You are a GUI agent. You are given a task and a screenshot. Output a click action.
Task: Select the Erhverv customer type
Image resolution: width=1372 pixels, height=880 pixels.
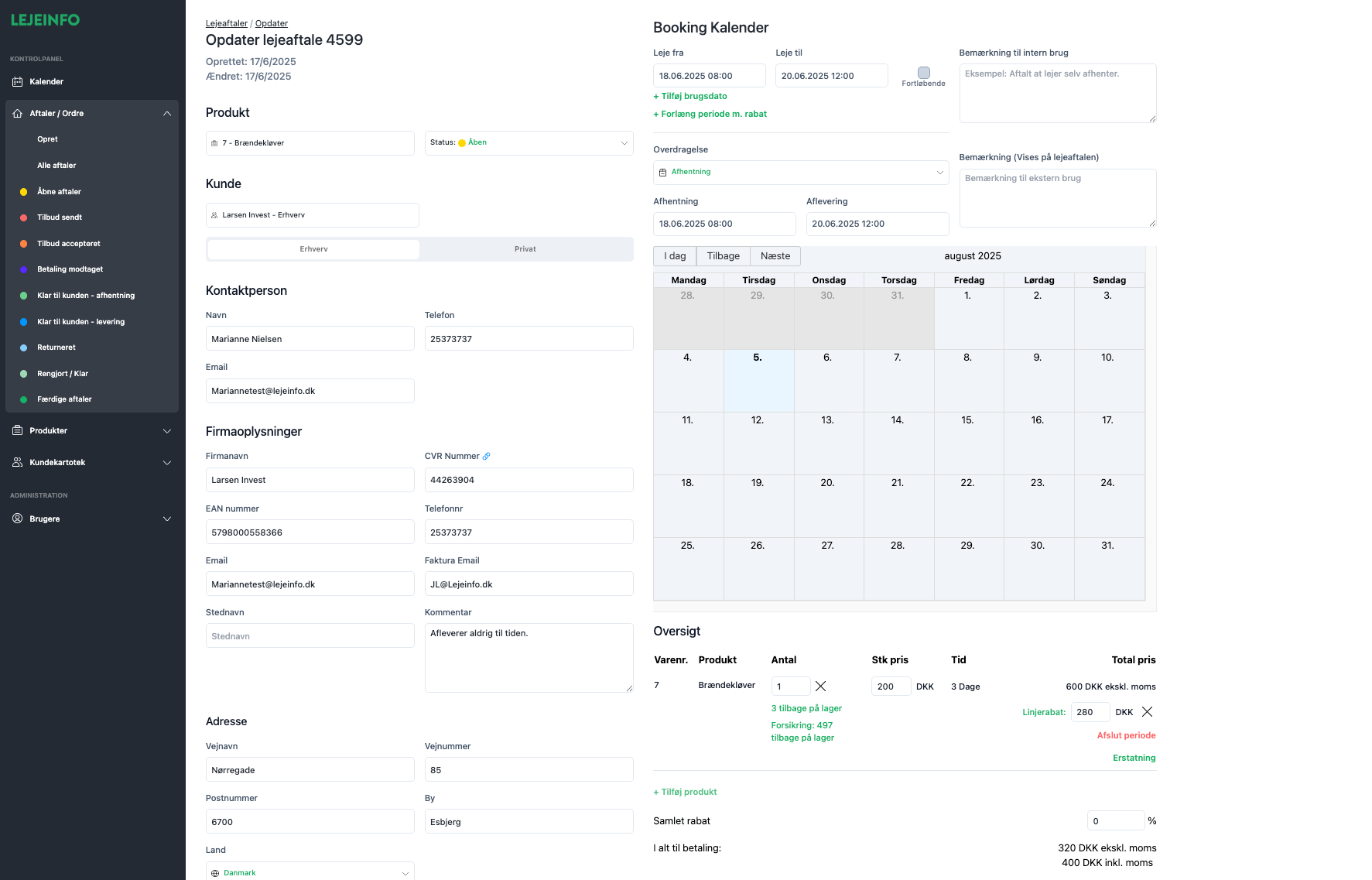(x=314, y=249)
